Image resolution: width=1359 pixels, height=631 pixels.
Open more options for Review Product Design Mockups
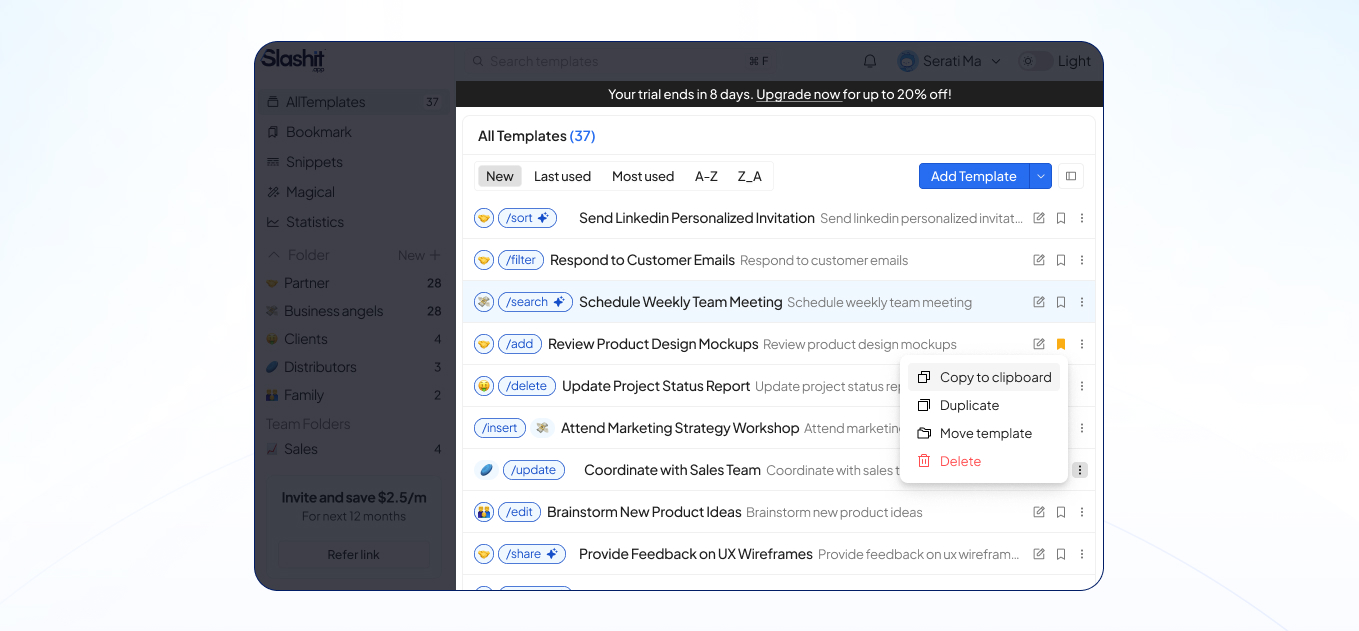[1082, 344]
